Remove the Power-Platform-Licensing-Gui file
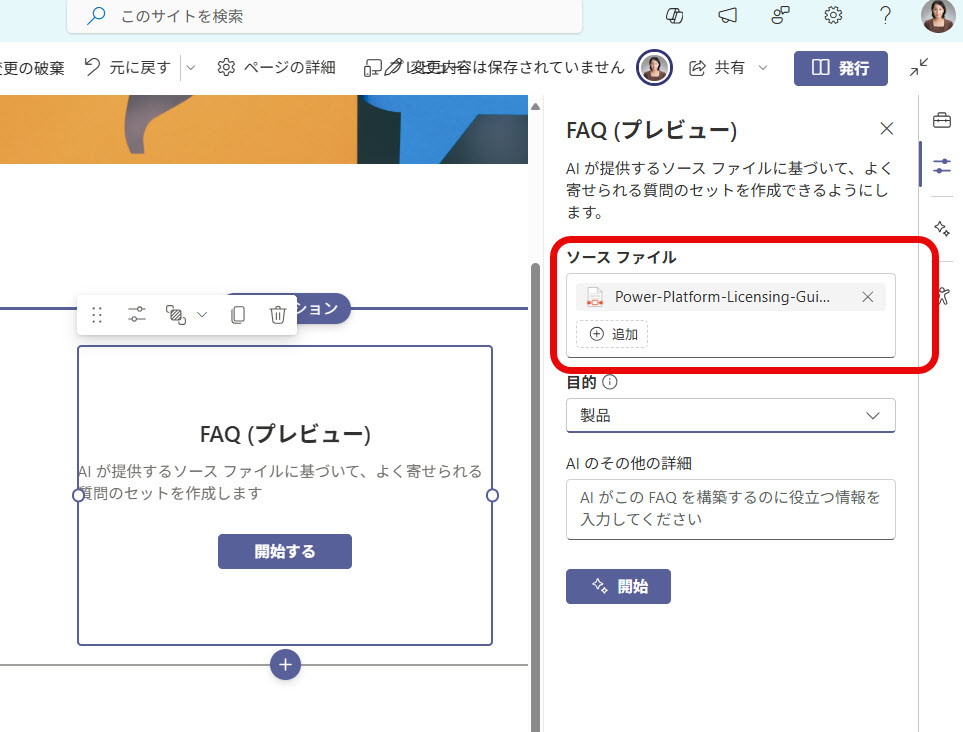The height and width of the screenshot is (732, 963). [x=867, y=297]
